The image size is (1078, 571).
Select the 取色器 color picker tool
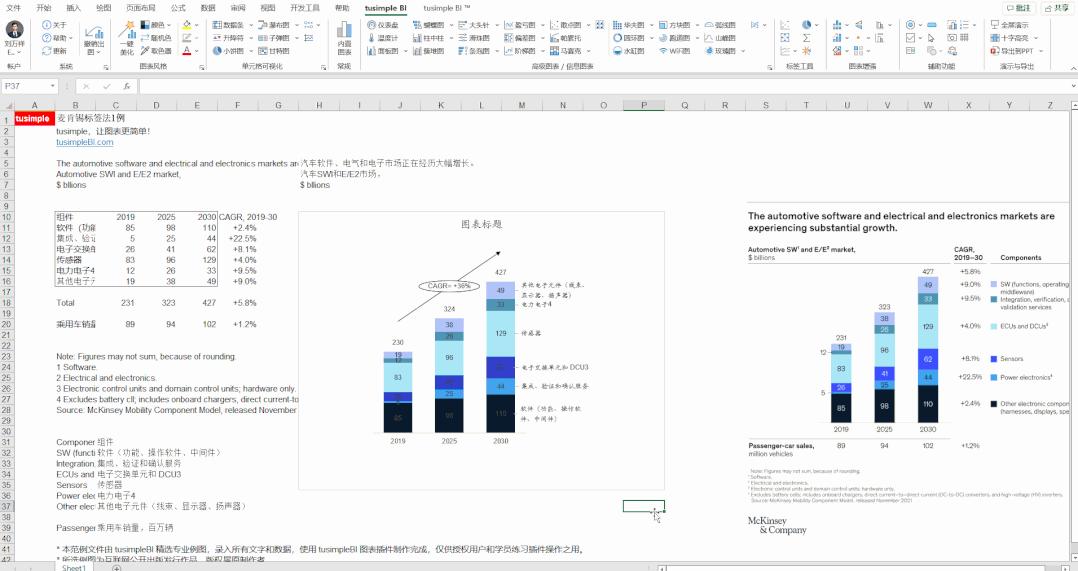(156, 51)
